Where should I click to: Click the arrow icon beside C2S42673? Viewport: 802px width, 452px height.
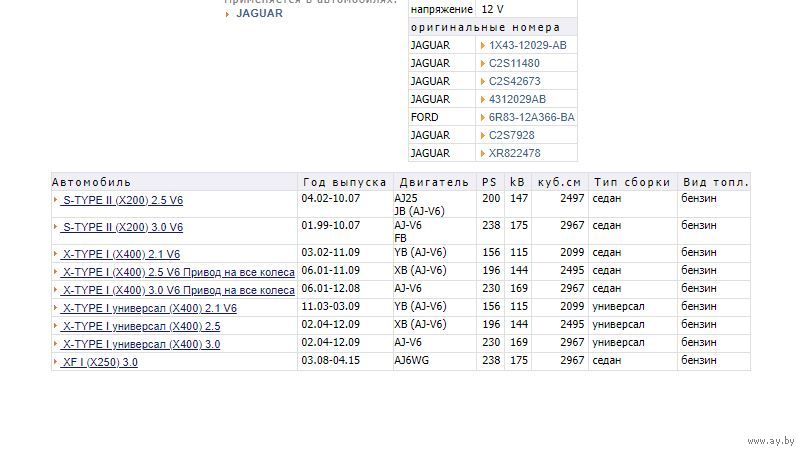tap(483, 81)
